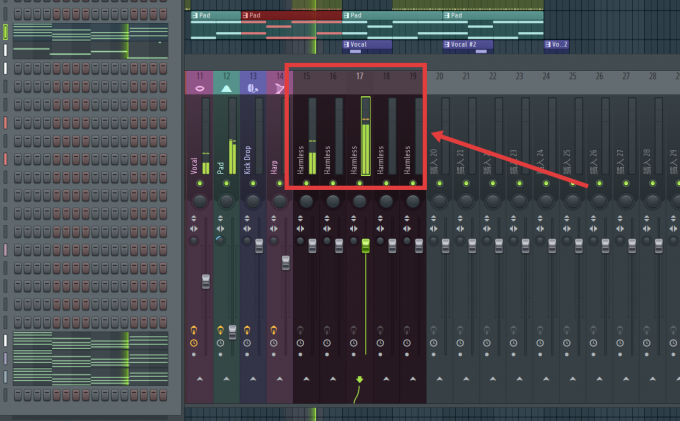The width and height of the screenshot is (680, 421).
Task: Open the clip menu of the red Pad clip
Action: 245,16
